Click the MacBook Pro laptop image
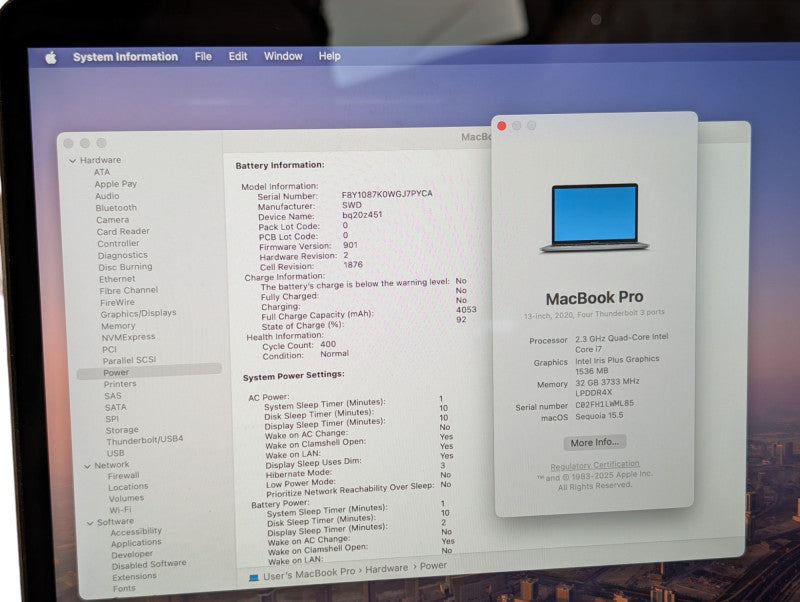The width and height of the screenshot is (800, 602). [x=595, y=218]
